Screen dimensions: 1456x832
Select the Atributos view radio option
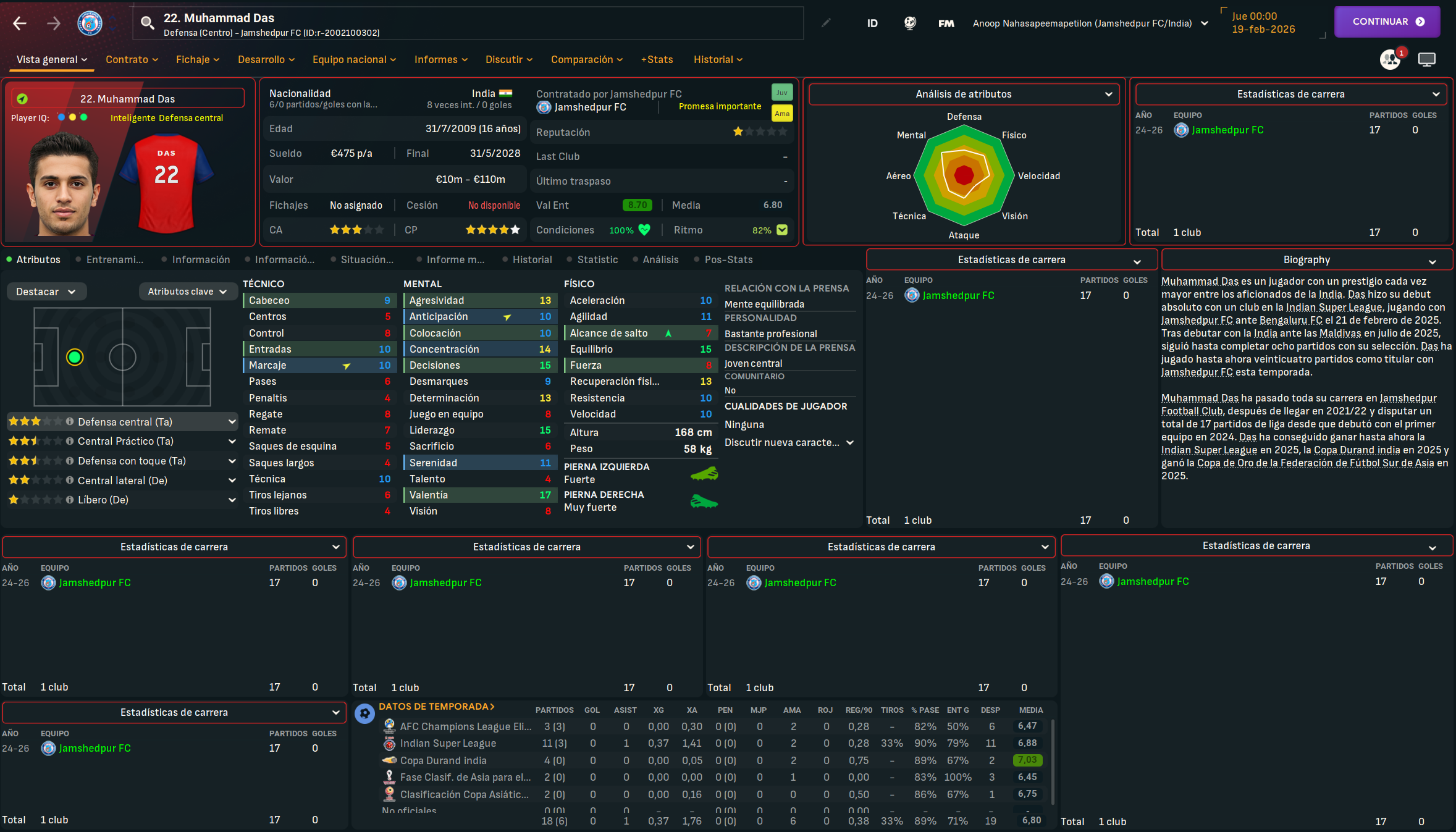coord(33,259)
